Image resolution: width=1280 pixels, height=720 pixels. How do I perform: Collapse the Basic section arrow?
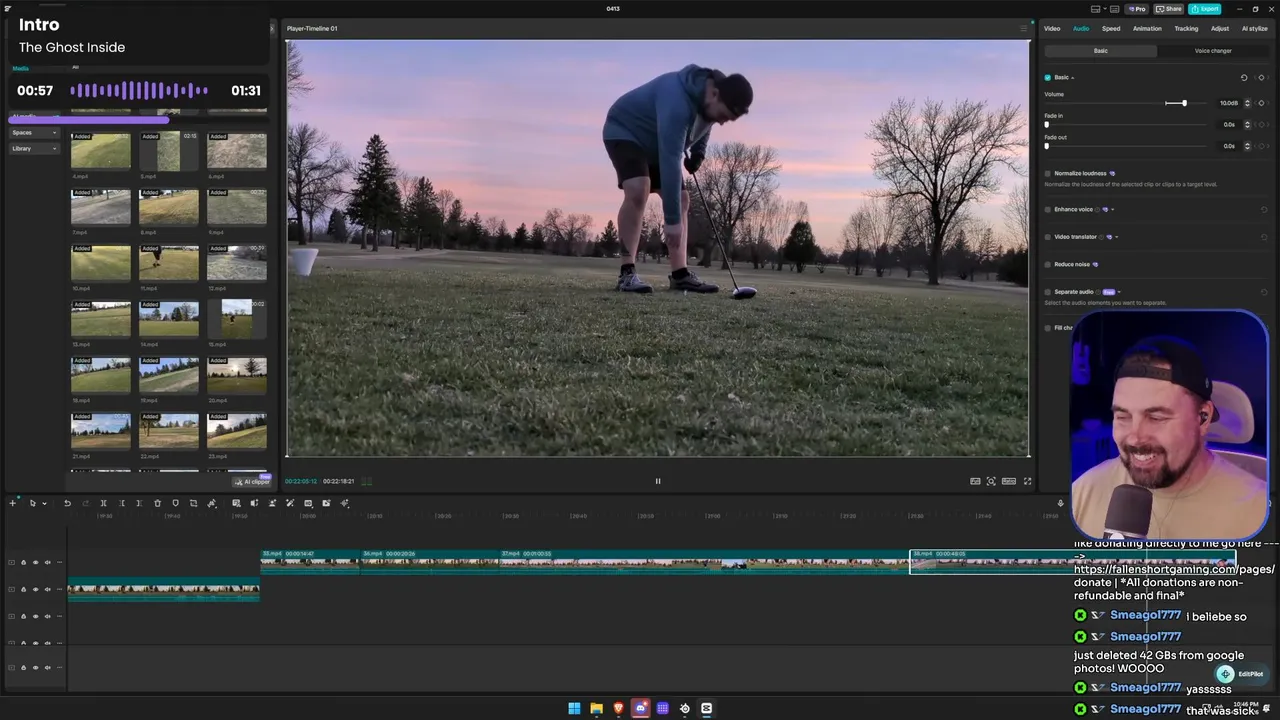pos(1073,78)
